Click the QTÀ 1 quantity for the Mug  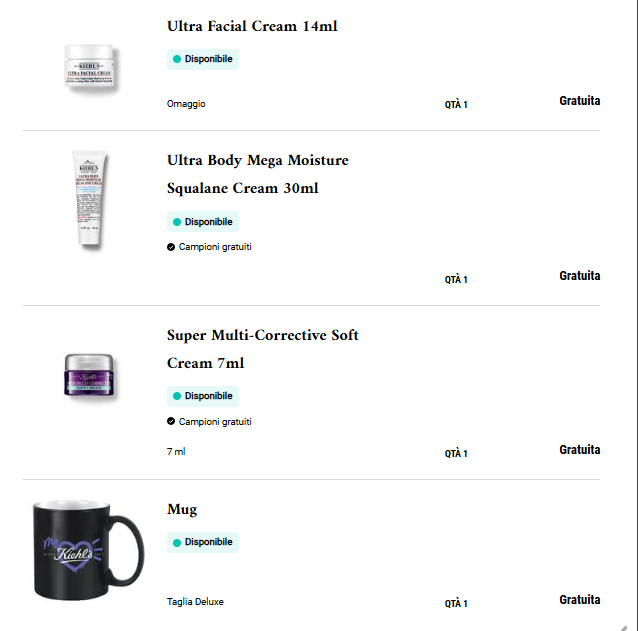click(x=456, y=604)
